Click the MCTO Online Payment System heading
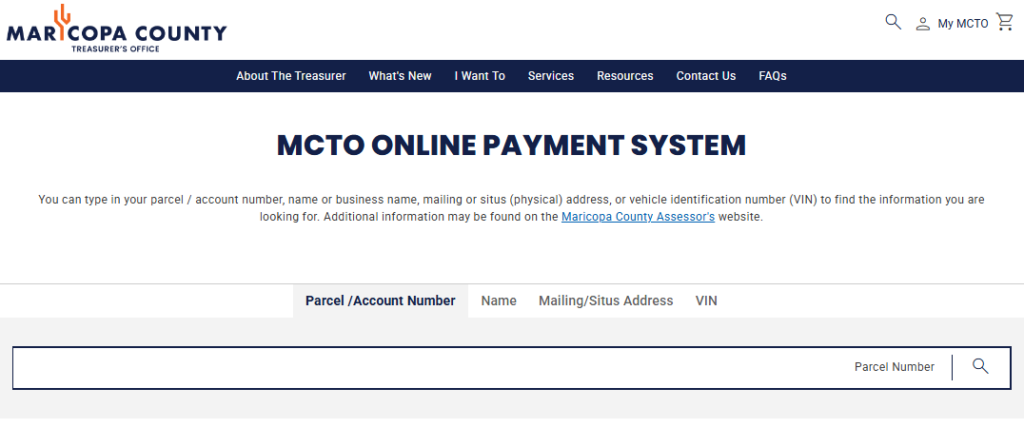Viewport: 1024px width, 427px height. pos(511,145)
